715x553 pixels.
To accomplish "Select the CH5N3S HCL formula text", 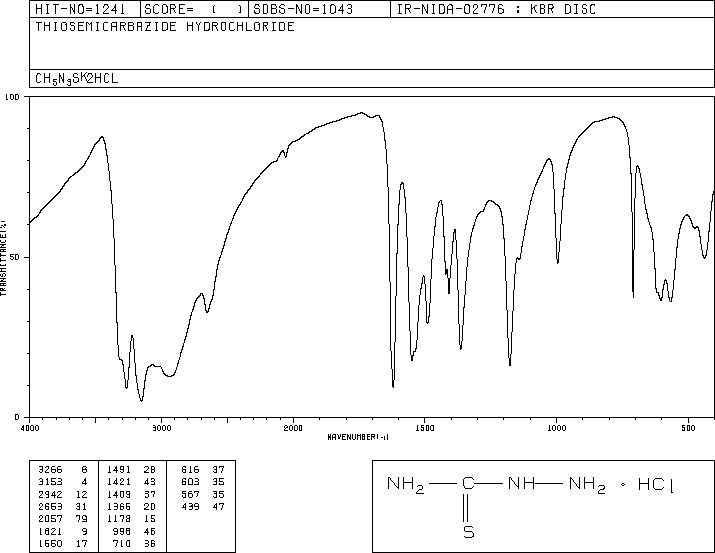I will coord(77,78).
